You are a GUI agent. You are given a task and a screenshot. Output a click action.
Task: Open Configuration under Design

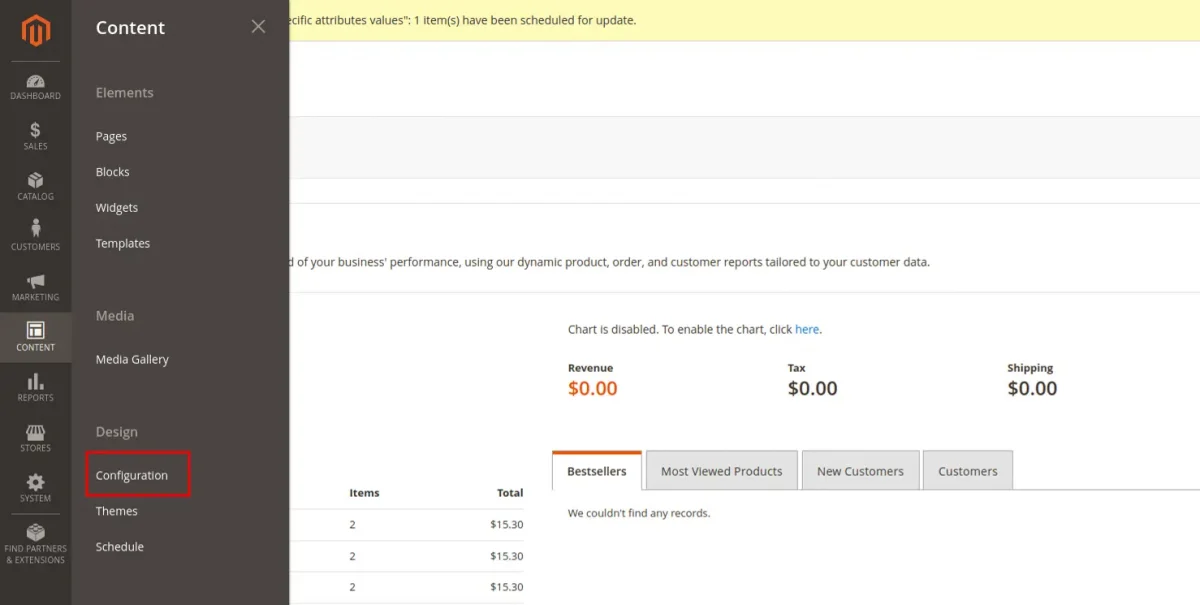coord(132,475)
